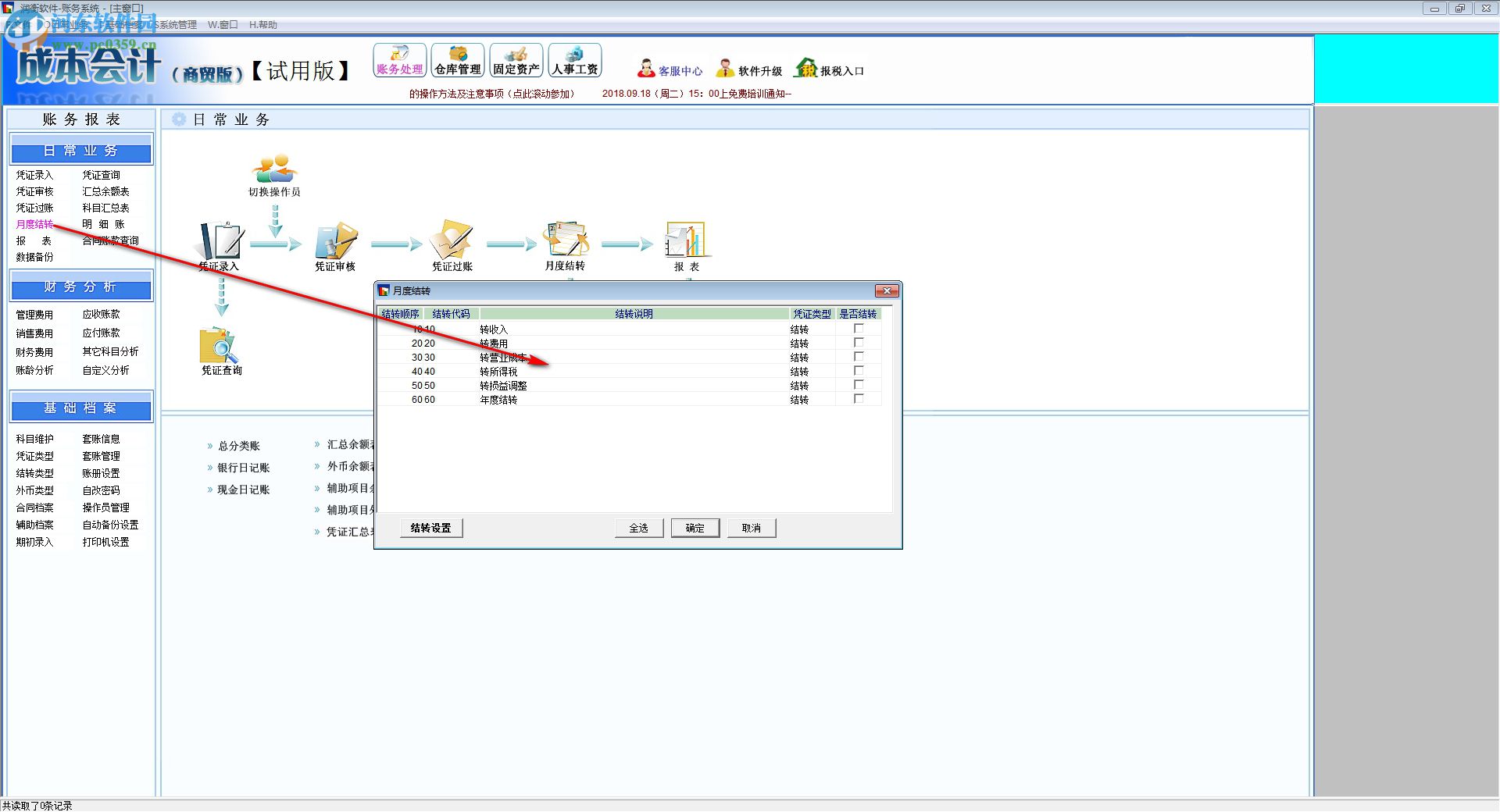Open the 总分类账 report link
This screenshot has width=1500, height=812.
(x=238, y=446)
